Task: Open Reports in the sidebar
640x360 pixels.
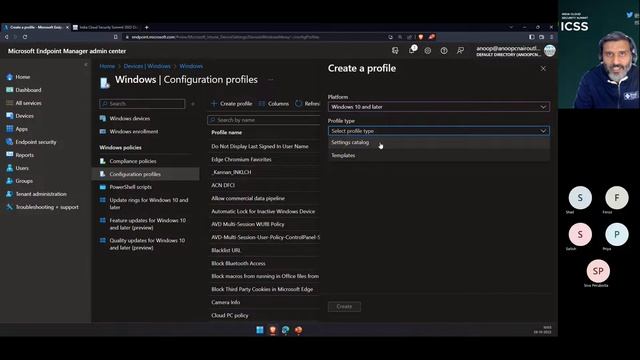Action: (x=24, y=155)
